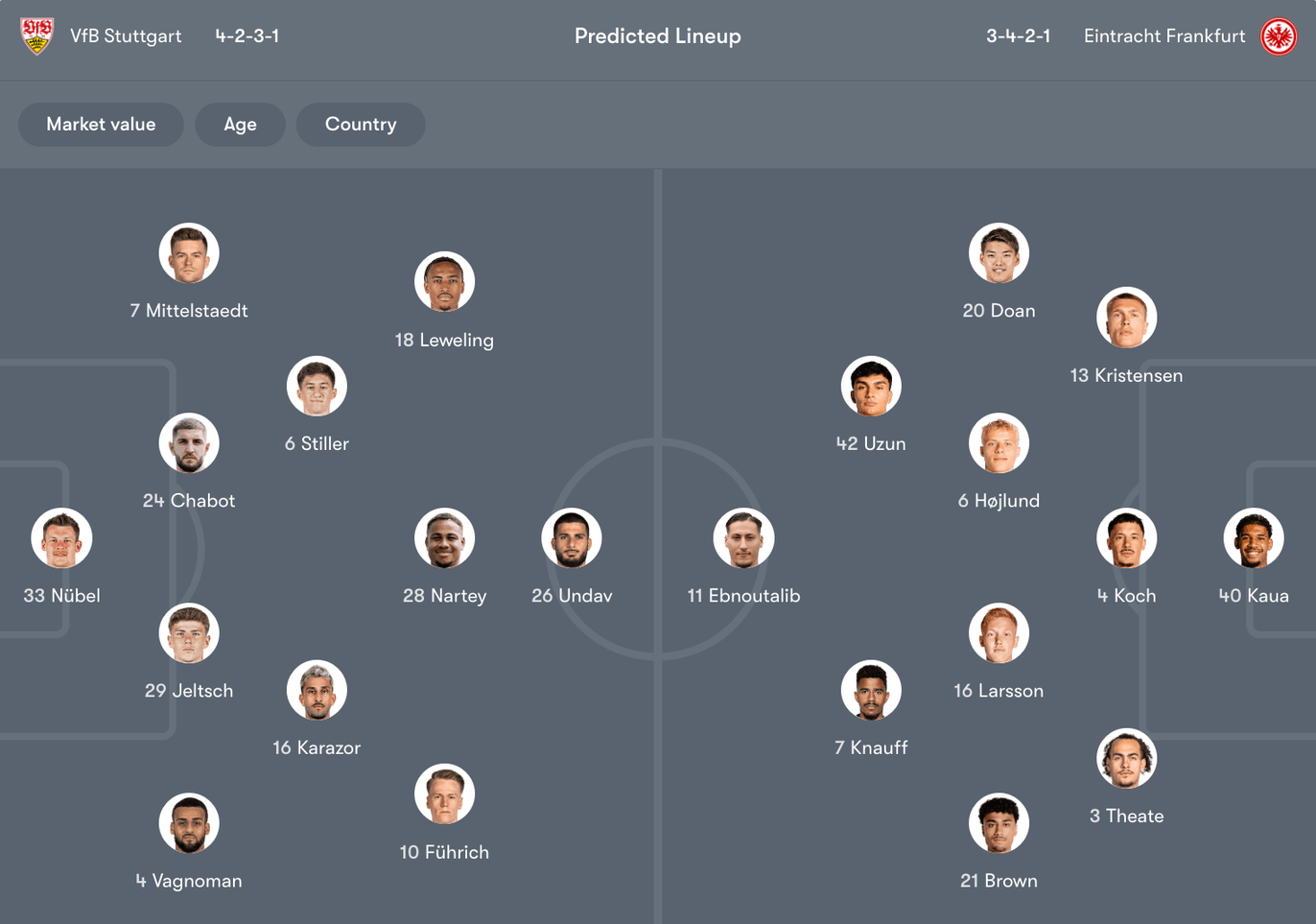
Task: Open profile of 16 Larsson
Action: click(999, 632)
